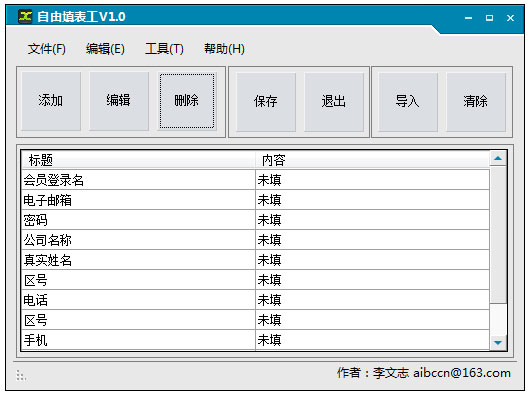Click 未填 cell in 会员登录名 row
Viewport: 530px width, 396px height.
click(x=372, y=180)
